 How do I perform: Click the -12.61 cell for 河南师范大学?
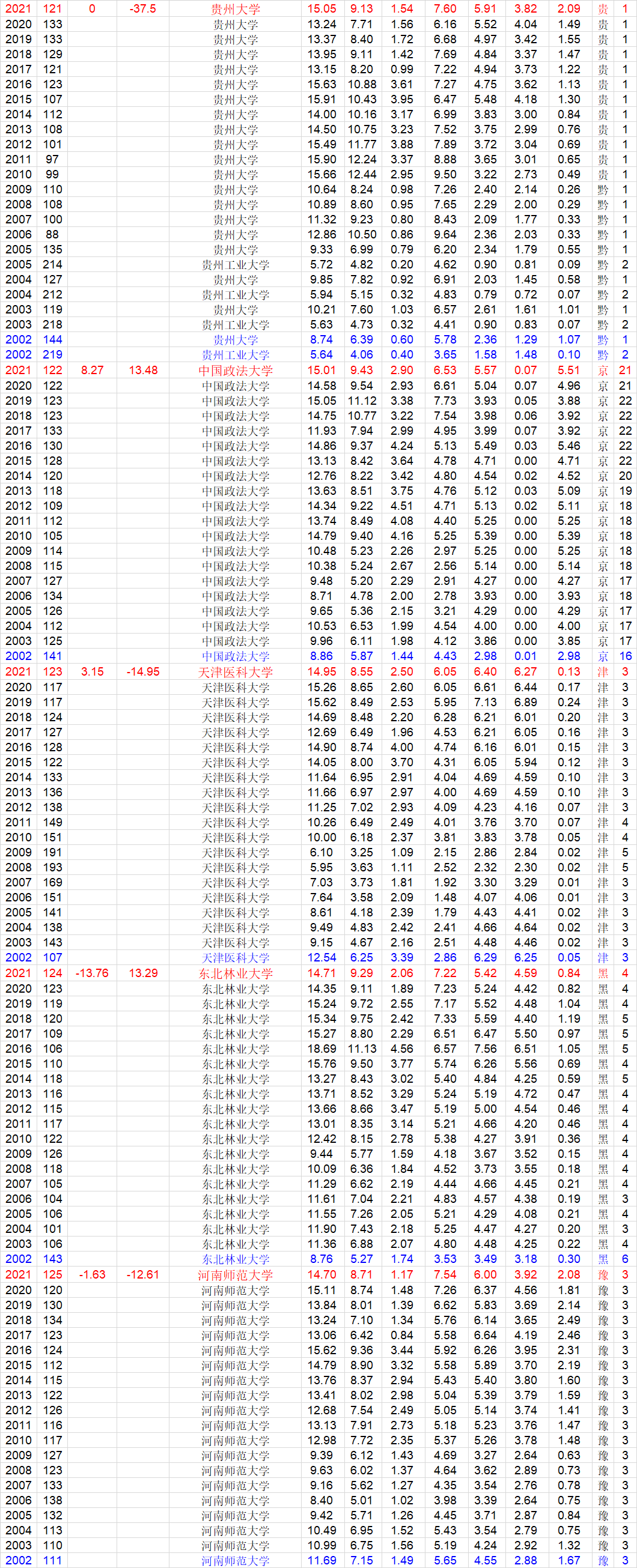tap(143, 1274)
